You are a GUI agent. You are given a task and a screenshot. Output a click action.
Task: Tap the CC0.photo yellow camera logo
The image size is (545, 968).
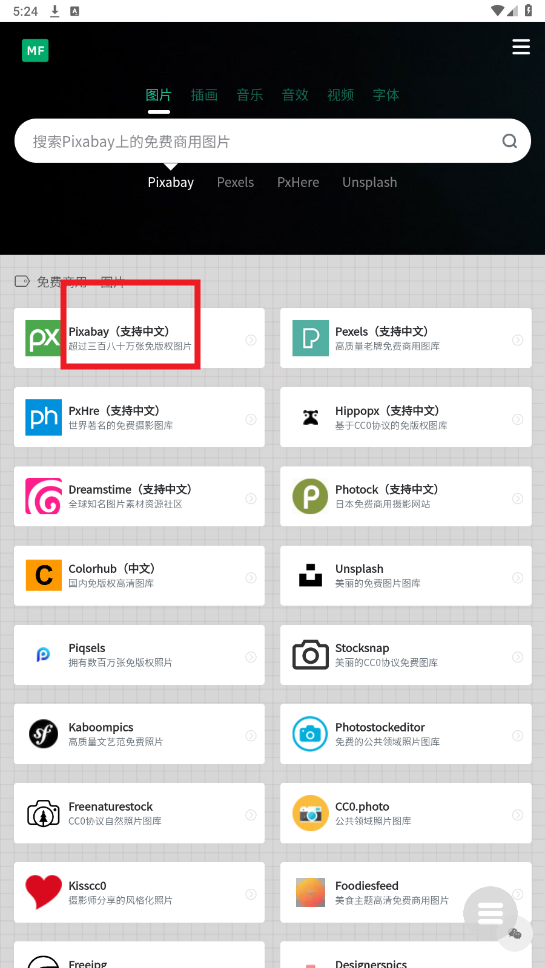pos(310,812)
